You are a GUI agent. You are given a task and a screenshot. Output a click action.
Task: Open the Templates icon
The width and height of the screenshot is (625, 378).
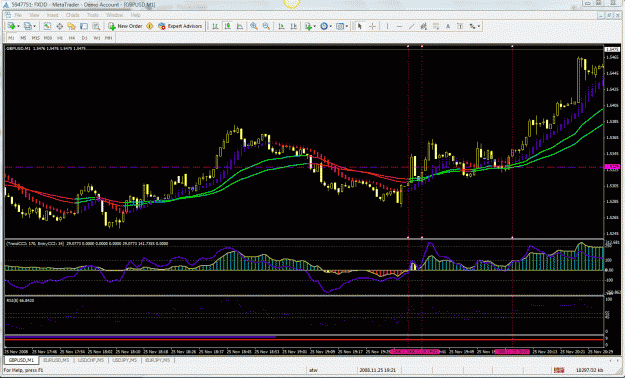coord(340,26)
